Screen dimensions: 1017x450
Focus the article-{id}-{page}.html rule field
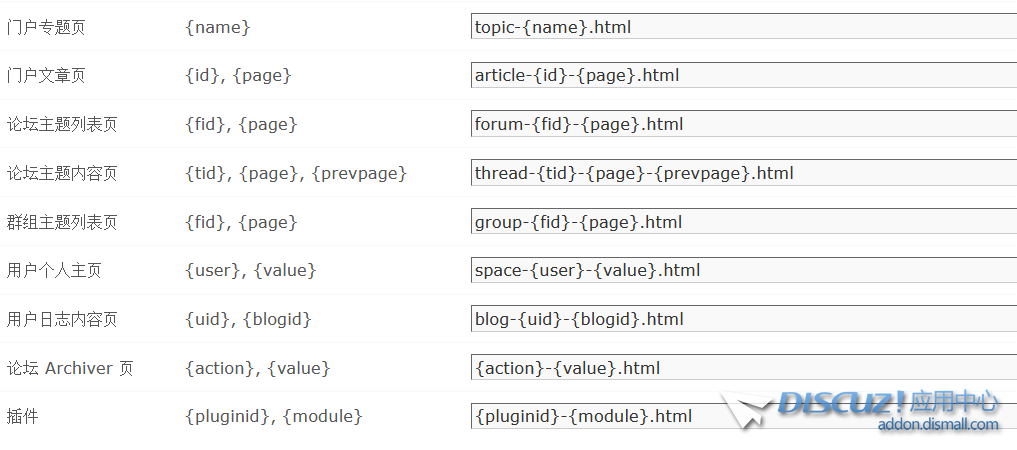(744, 75)
